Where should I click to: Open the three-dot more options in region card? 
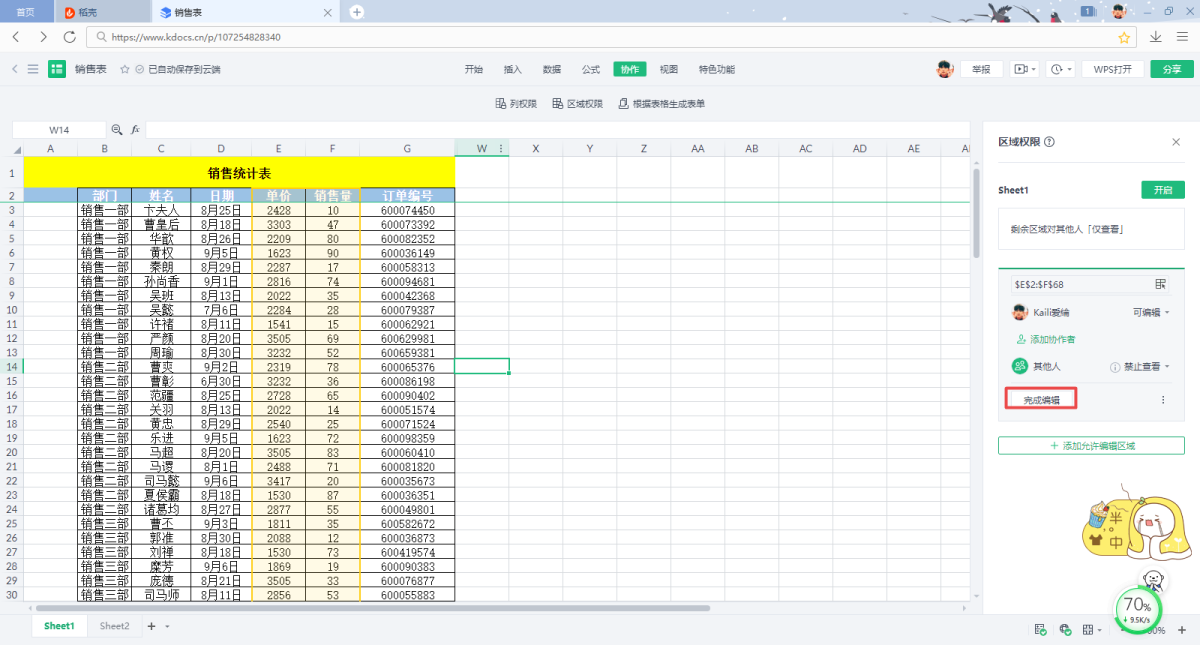[x=1162, y=400]
